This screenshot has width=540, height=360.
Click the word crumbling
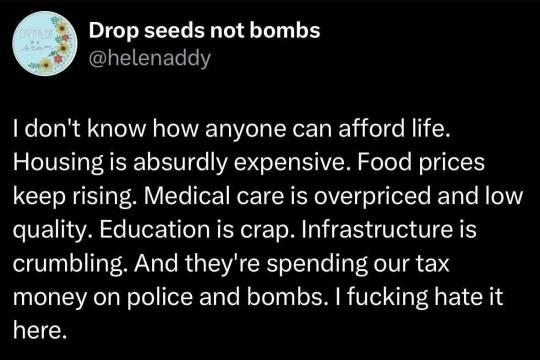pyautogui.click(x=72, y=264)
